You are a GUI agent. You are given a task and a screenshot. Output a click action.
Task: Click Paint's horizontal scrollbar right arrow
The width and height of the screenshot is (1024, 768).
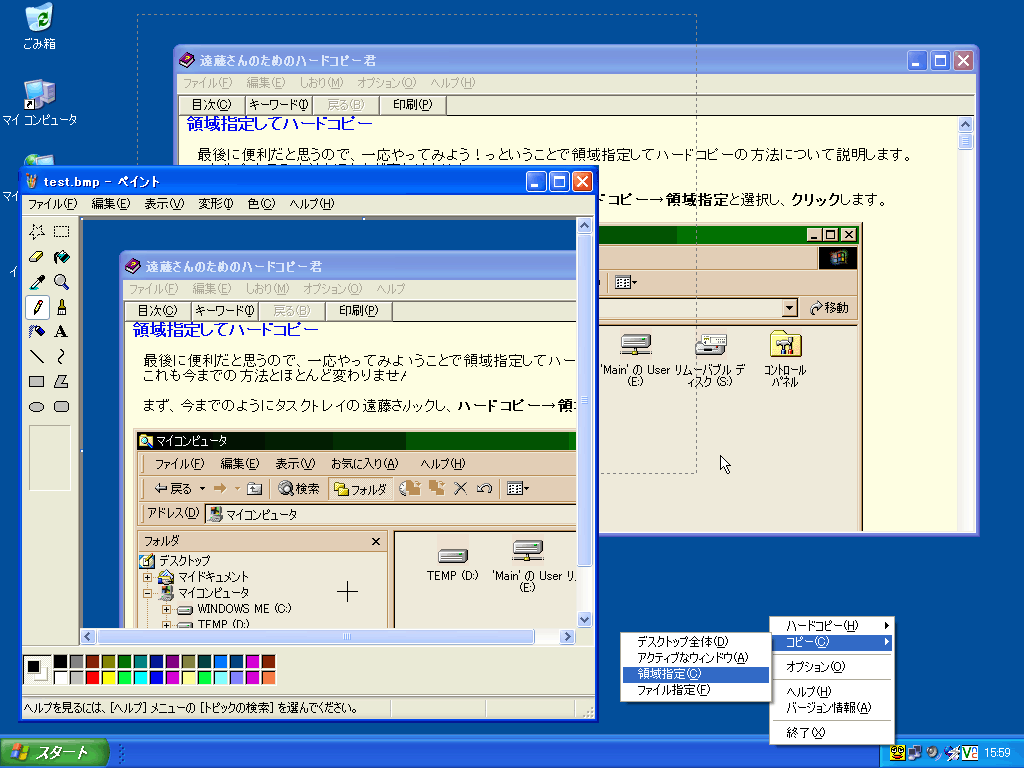tap(568, 636)
